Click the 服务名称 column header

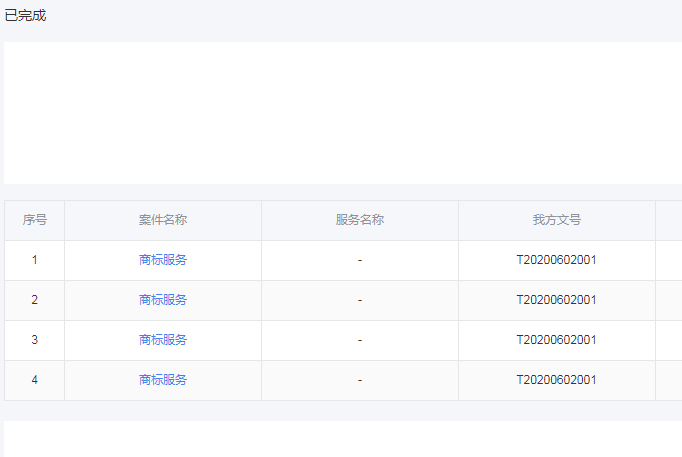[360, 220]
